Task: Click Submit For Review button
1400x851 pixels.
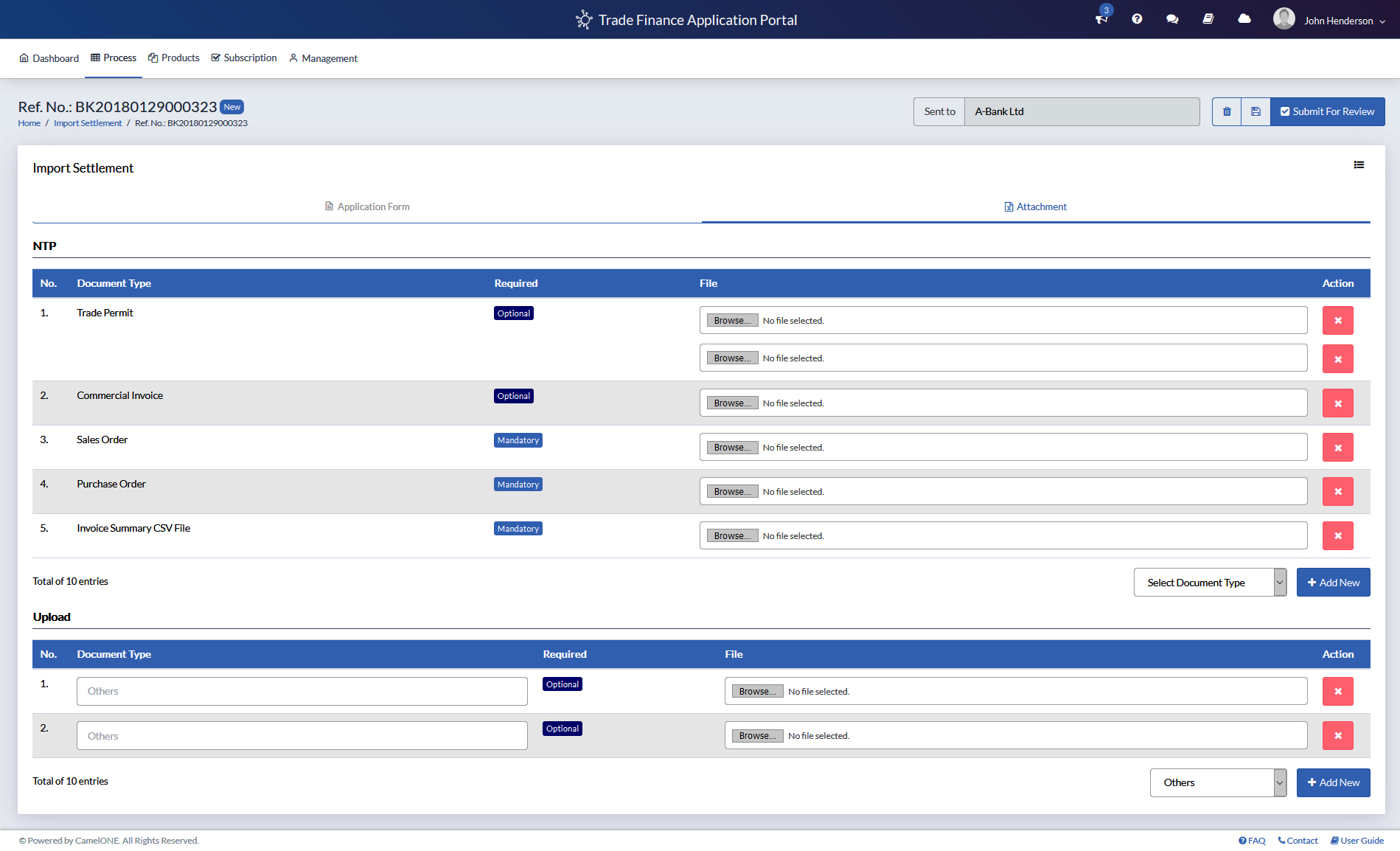Action: (x=1327, y=112)
